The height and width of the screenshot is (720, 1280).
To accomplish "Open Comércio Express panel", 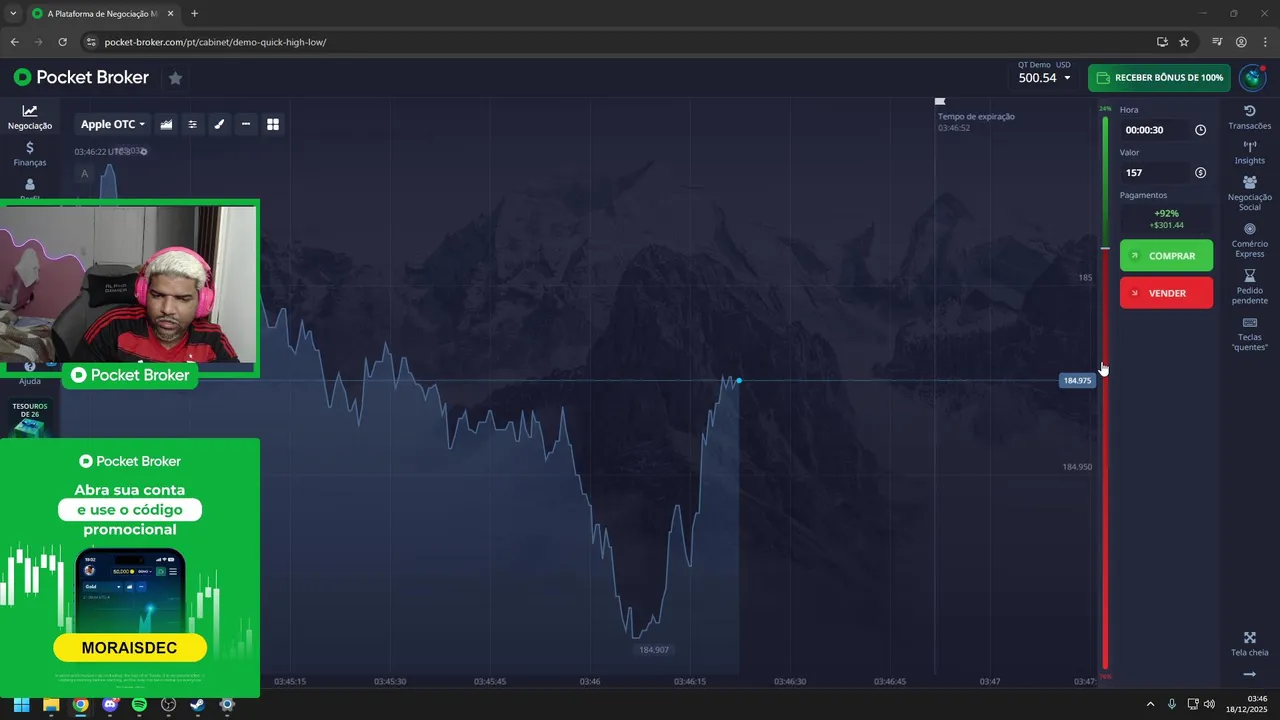I will click(x=1249, y=240).
